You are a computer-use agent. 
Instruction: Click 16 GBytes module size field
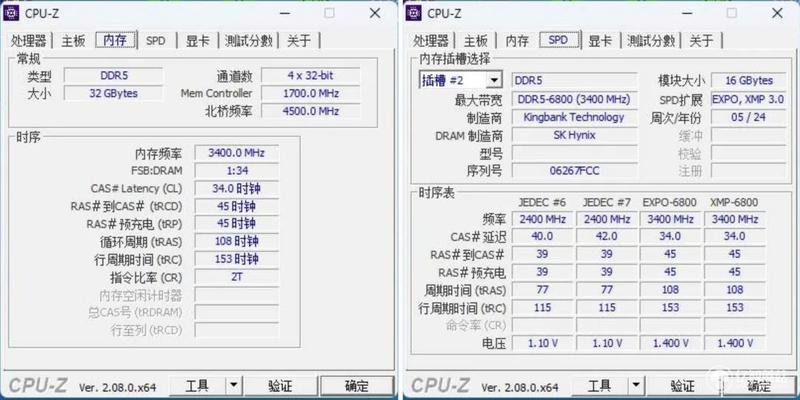pos(748,80)
